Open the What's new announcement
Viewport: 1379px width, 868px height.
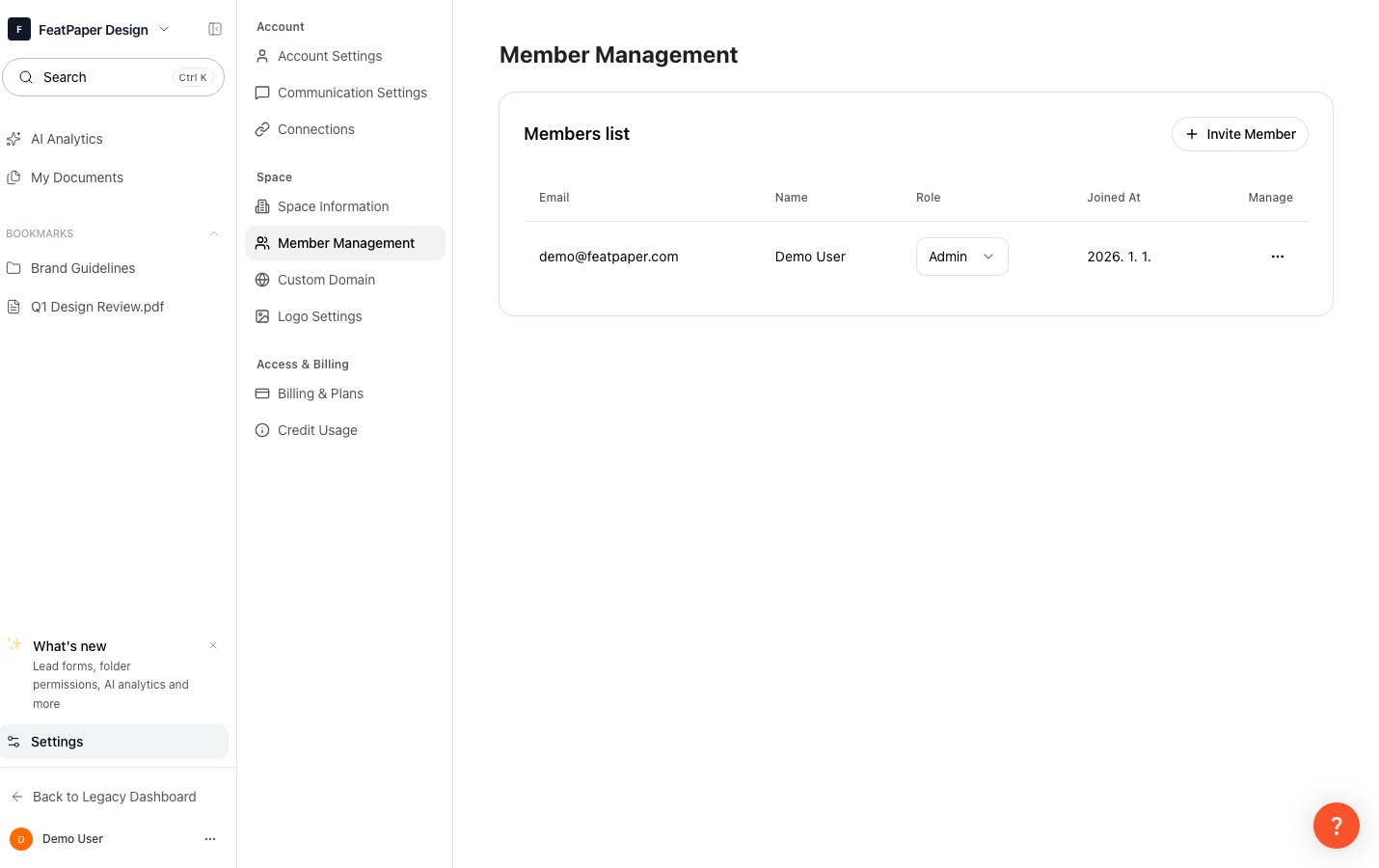pyautogui.click(x=111, y=674)
